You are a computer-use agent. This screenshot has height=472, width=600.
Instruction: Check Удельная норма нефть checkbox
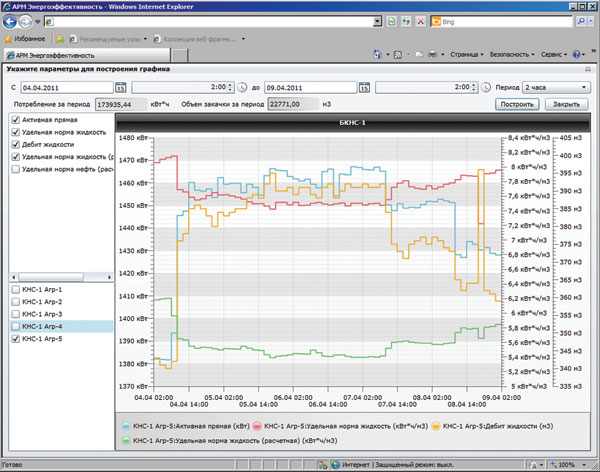15,169
